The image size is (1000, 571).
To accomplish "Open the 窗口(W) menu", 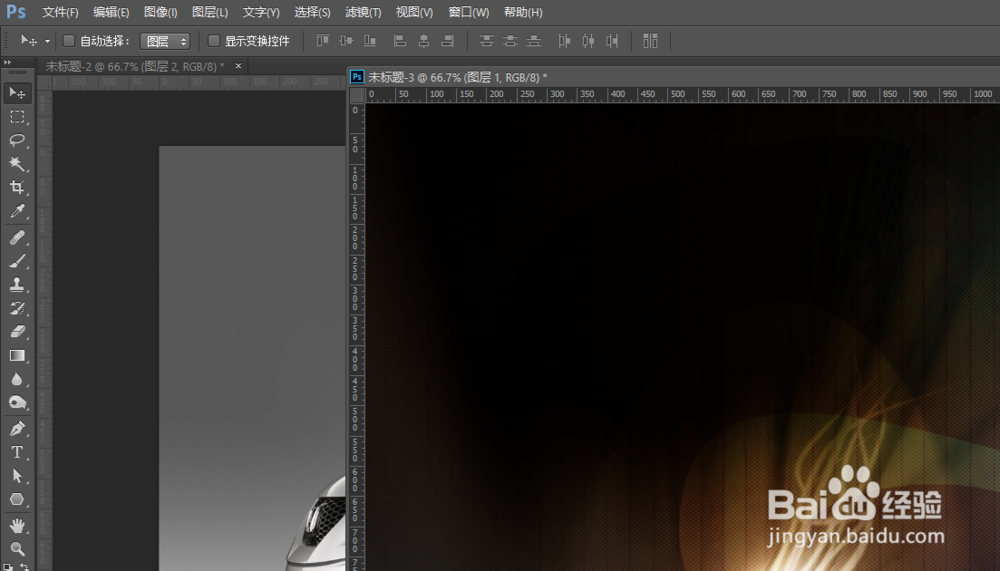I will click(x=469, y=12).
